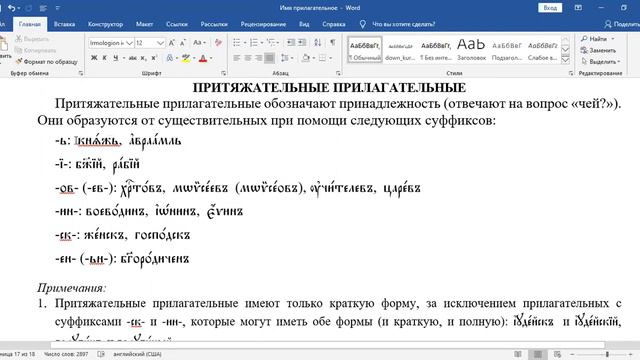Open the Ссылки ribbon tab
Viewport: 640px width, 360px height.
click(x=177, y=24)
